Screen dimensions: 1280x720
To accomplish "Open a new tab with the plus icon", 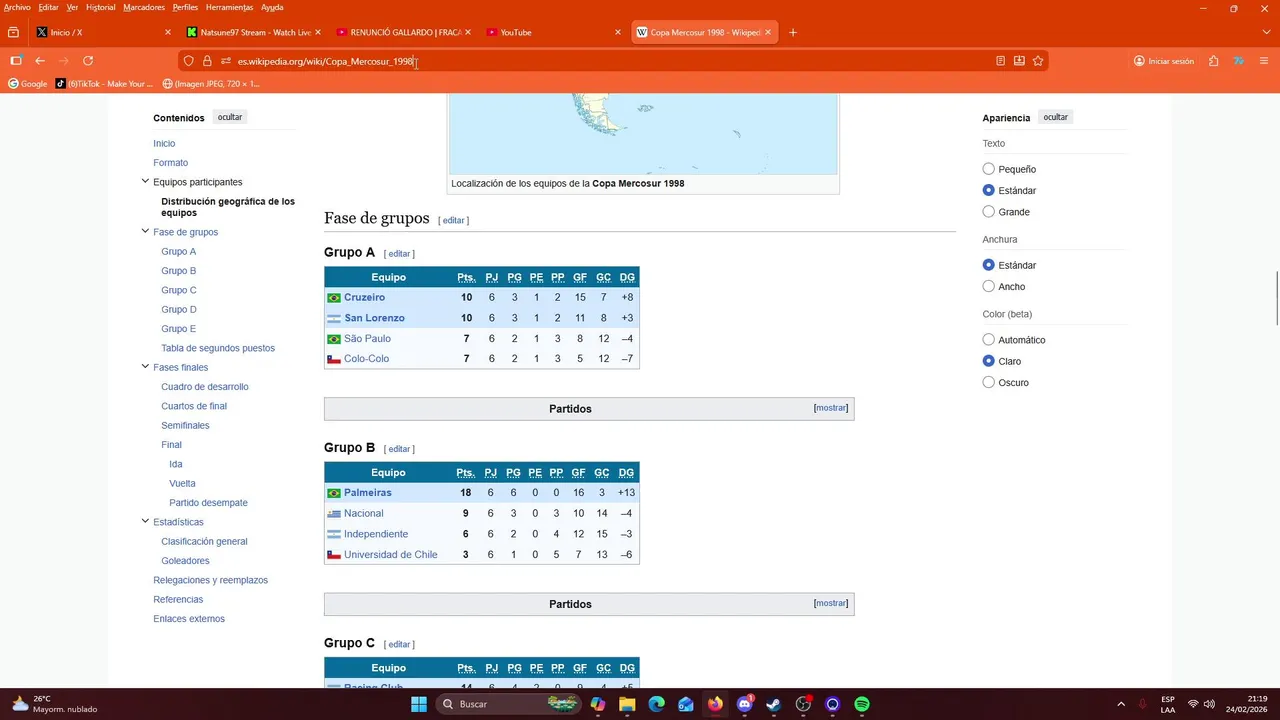I will coord(793,32).
